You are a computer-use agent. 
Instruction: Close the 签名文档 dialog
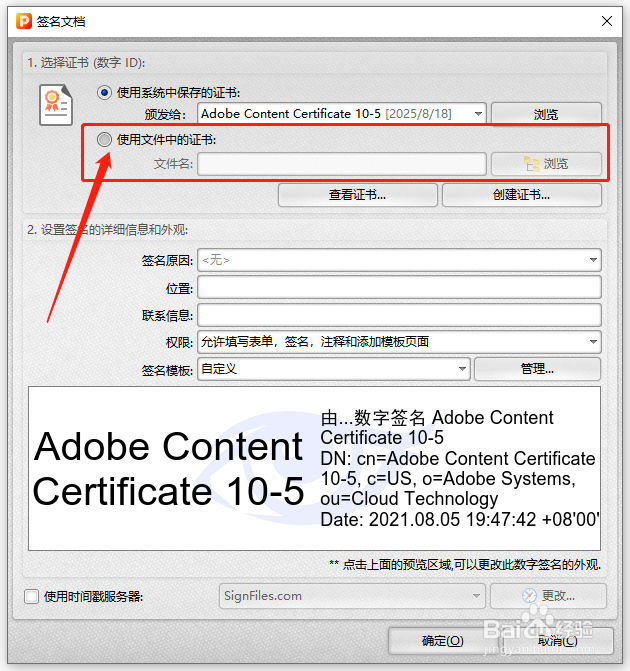point(606,21)
